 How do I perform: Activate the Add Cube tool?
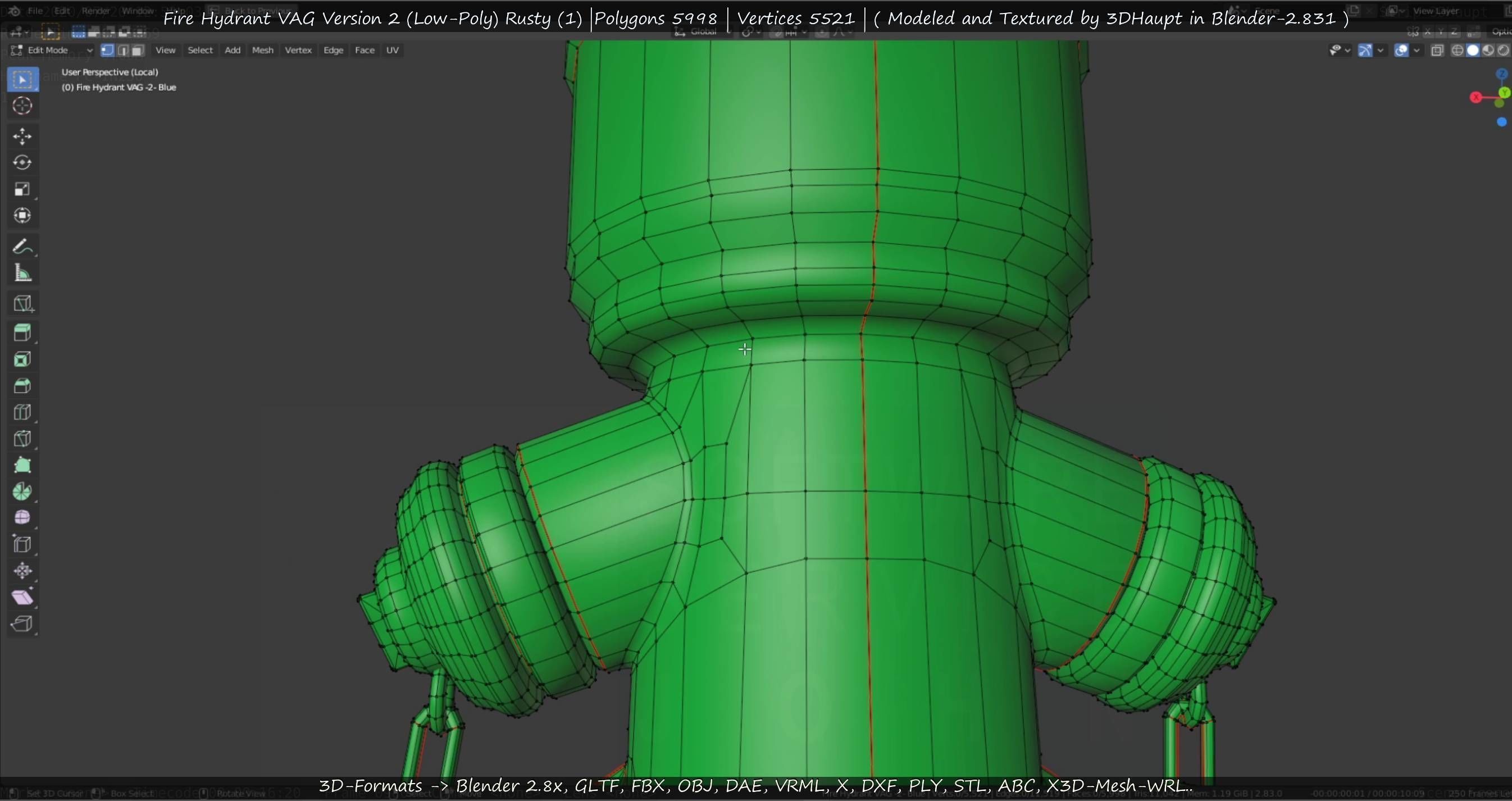pyautogui.click(x=23, y=303)
